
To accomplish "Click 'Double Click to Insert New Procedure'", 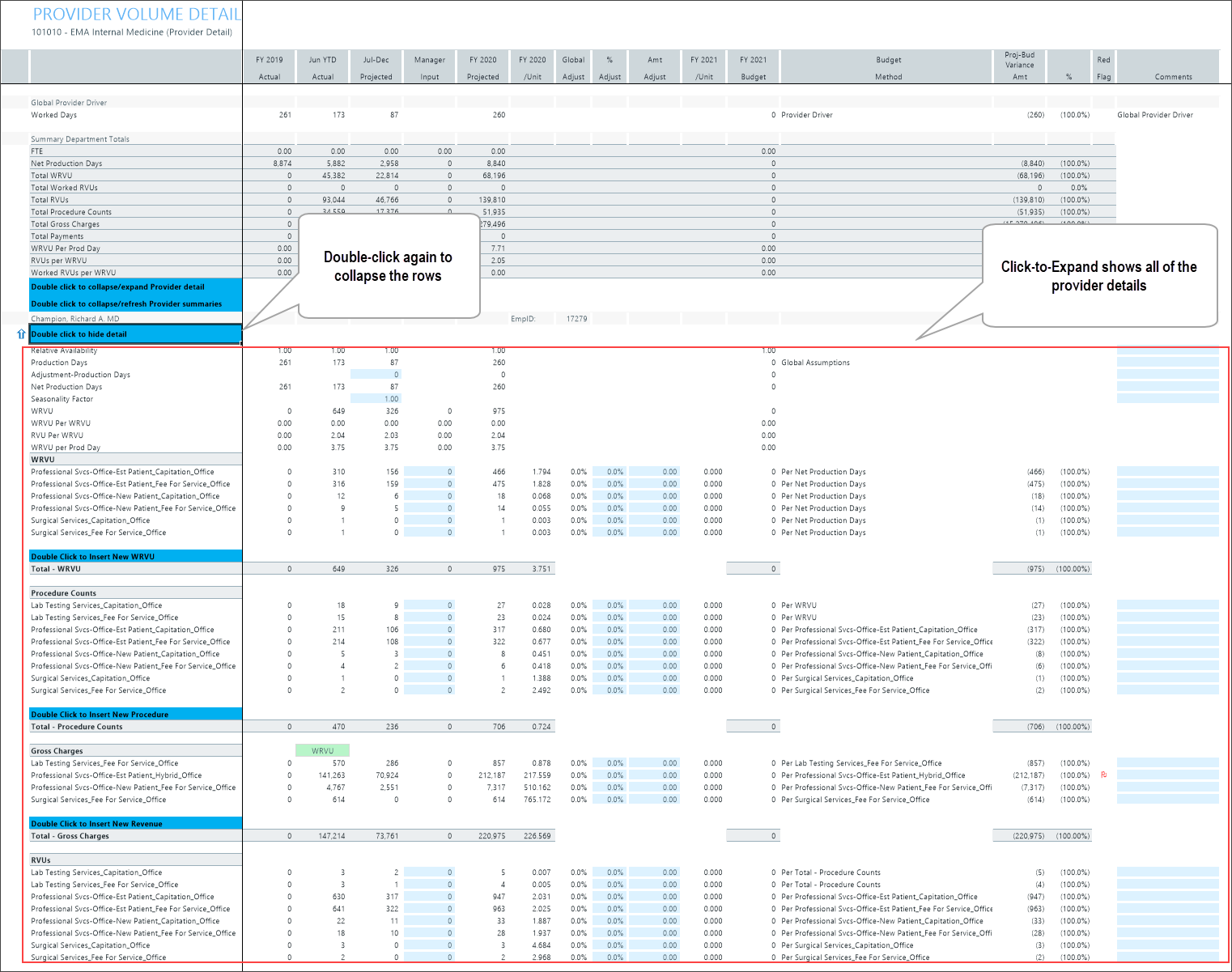I will click(x=135, y=715).
